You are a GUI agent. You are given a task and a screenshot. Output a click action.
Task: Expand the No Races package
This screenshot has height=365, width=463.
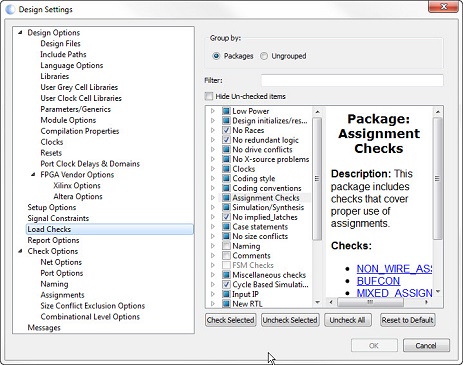point(213,130)
